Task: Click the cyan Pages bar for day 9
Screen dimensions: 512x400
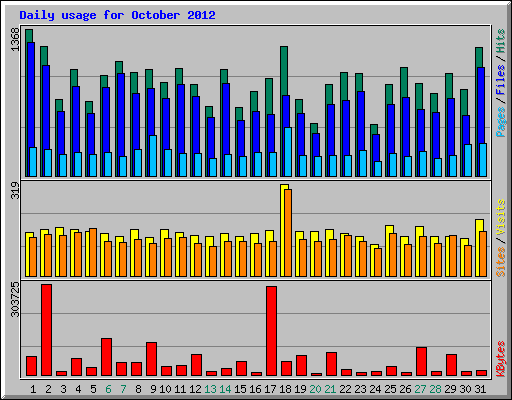Action: (x=153, y=156)
